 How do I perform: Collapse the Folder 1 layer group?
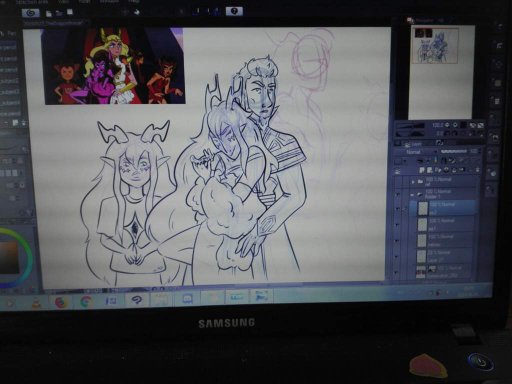click(x=412, y=194)
